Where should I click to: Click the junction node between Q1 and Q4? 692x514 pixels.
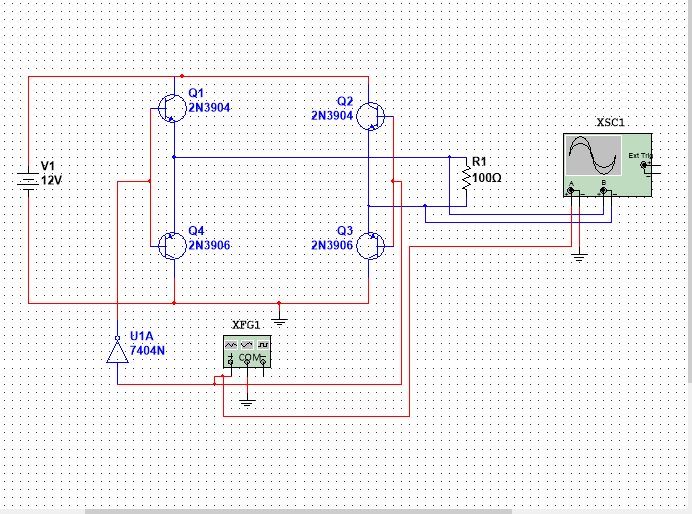[x=174, y=157]
